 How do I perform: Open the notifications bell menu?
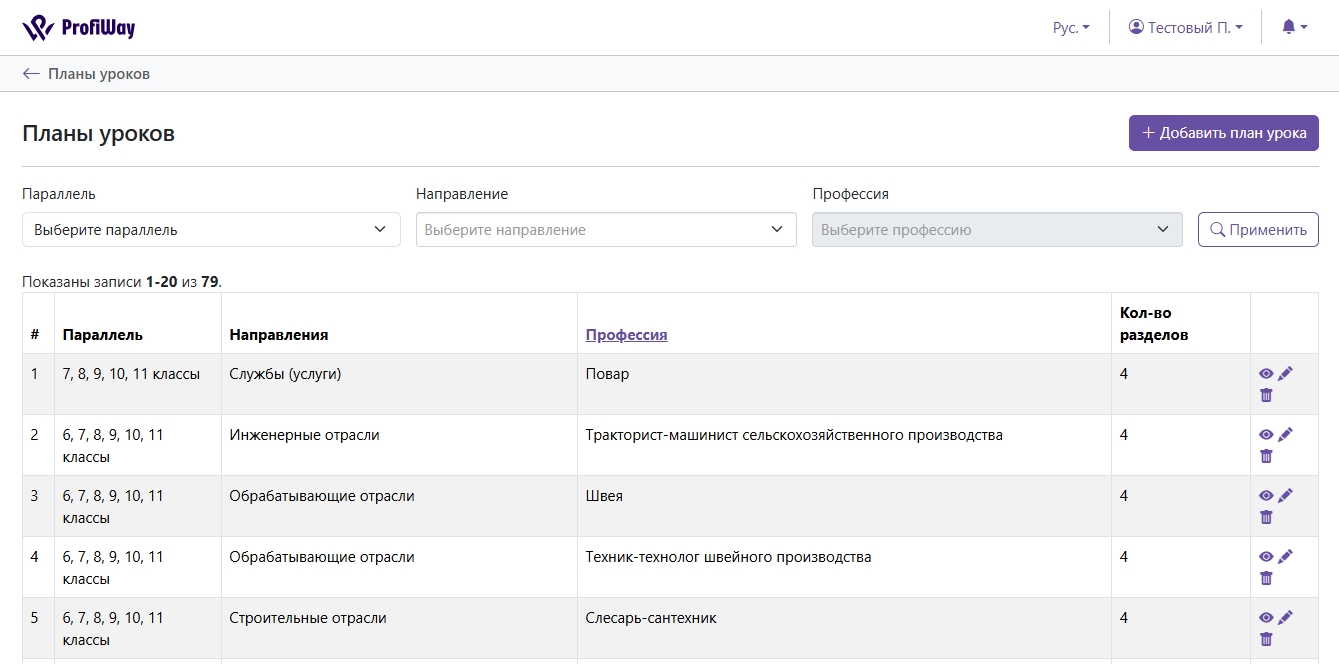[1294, 27]
